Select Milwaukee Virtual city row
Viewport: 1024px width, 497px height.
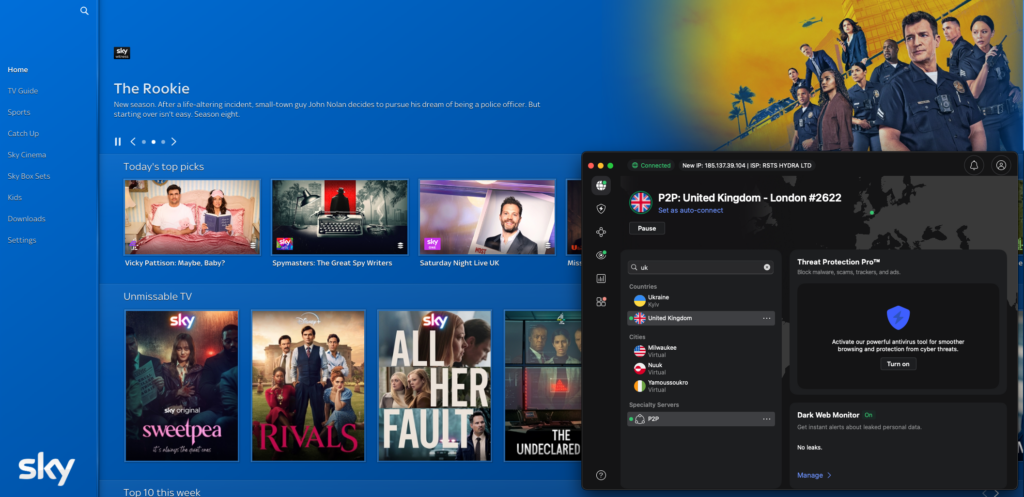point(701,351)
